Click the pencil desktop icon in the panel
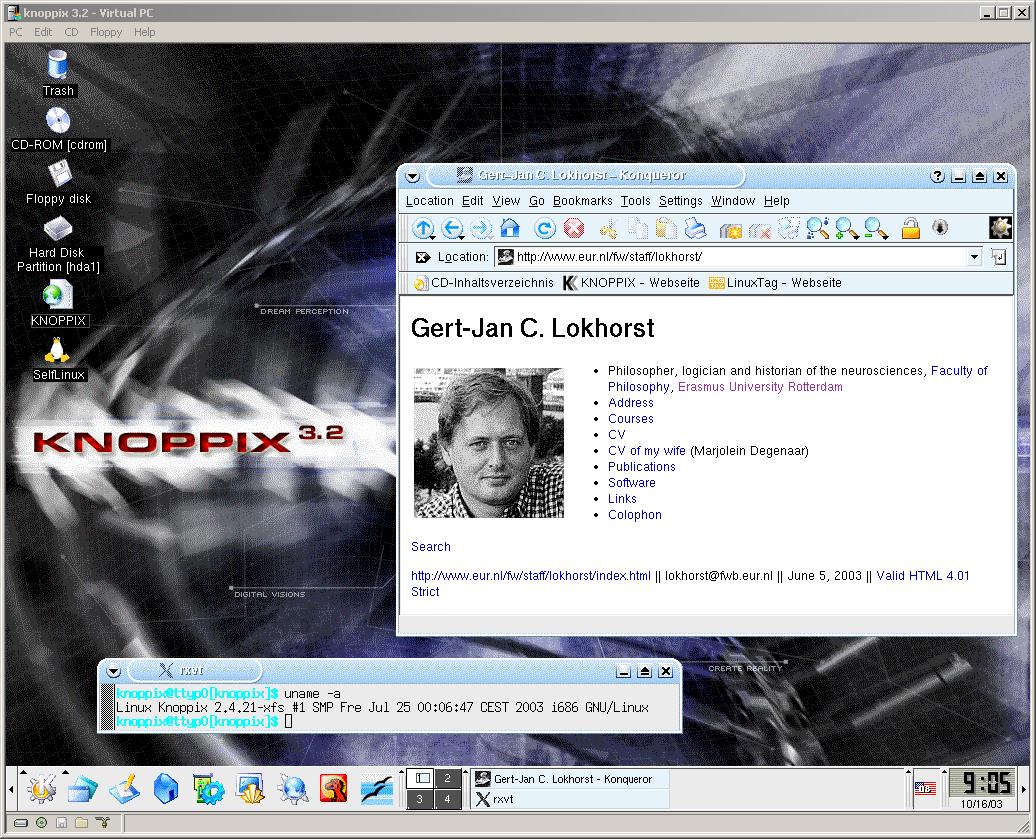1036x839 pixels. click(124, 788)
